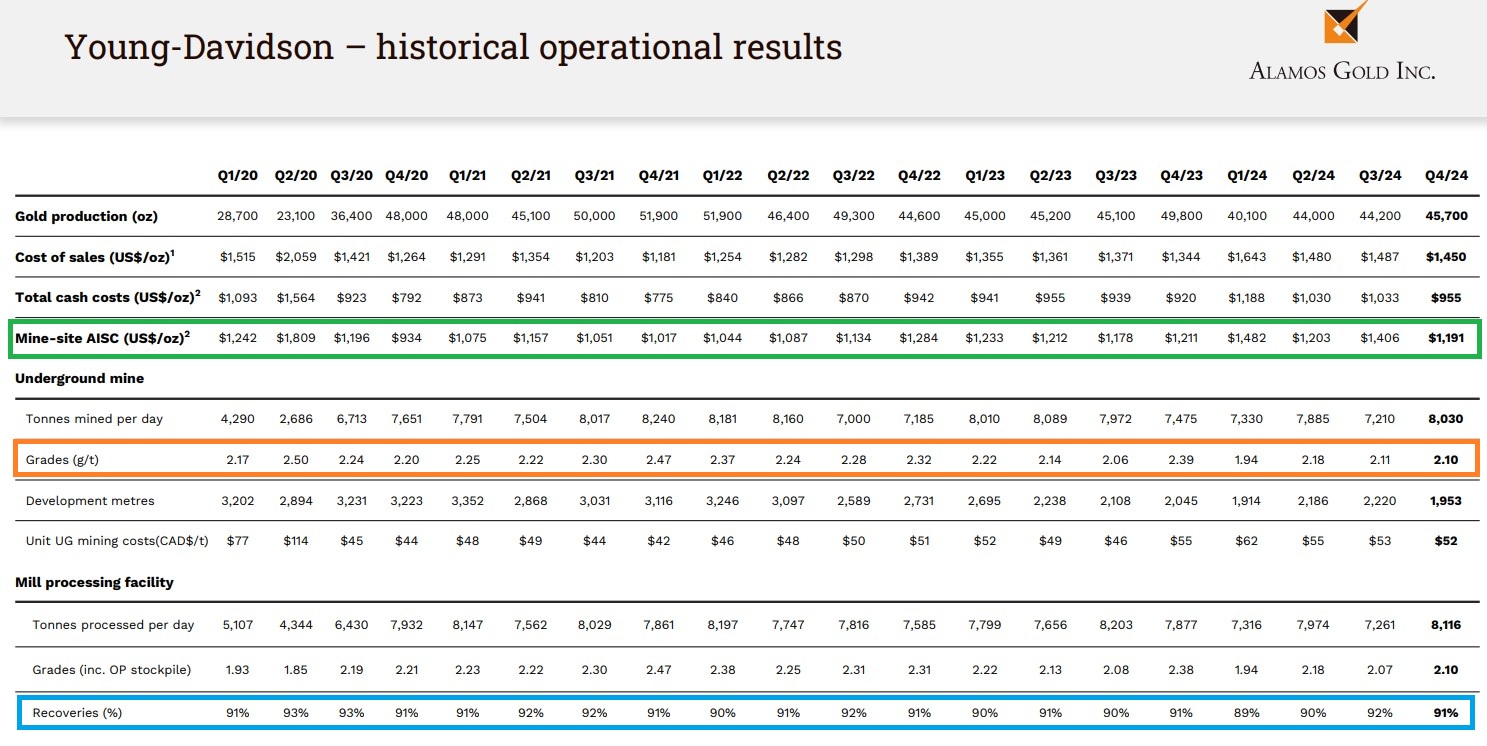Click the 4,290 tonnes mined value
The height and width of the screenshot is (746, 1487).
(x=238, y=419)
